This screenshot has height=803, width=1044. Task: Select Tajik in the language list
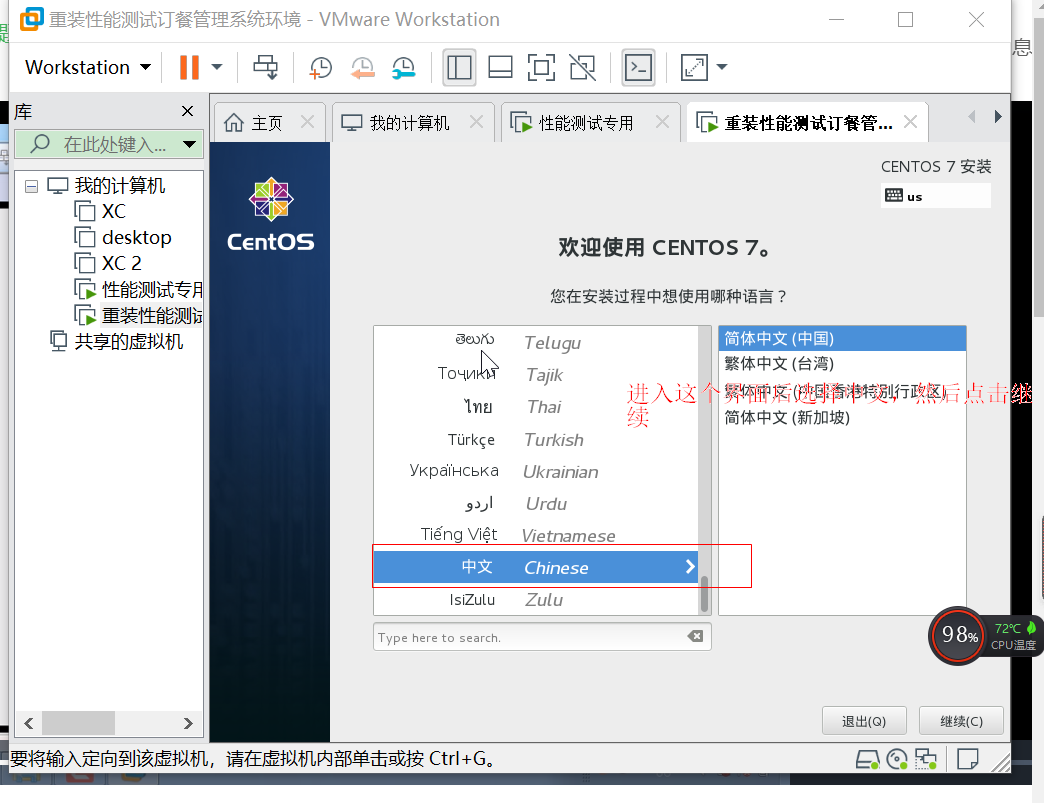coord(536,374)
